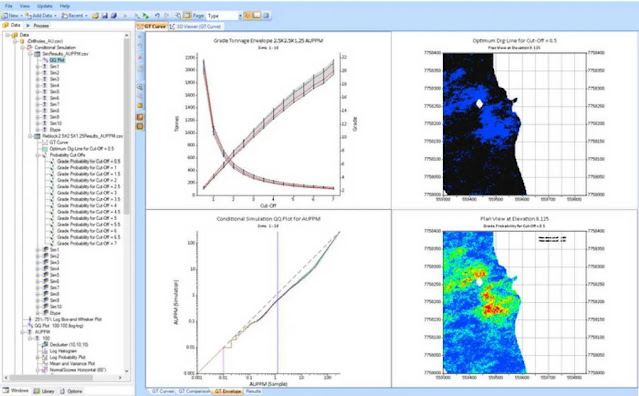Click the zoom in magnifier icon
This screenshot has height=396, width=639.
[140, 86]
